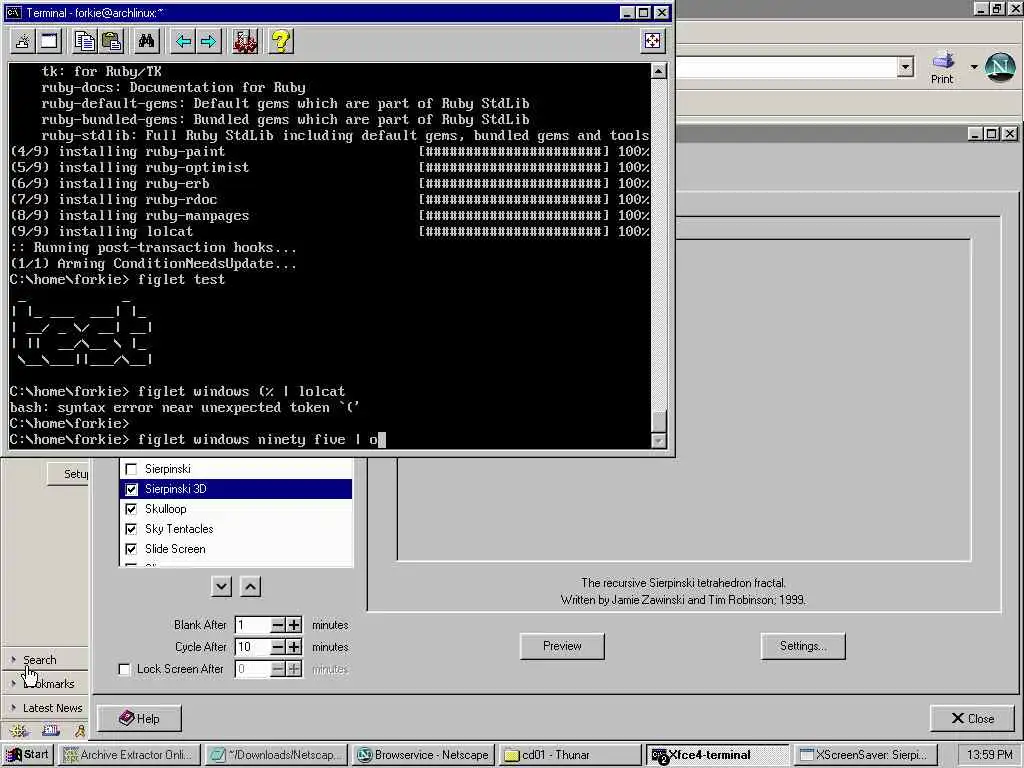Click the terminal command prompt line
1024x768 pixels.
[x=198, y=440]
